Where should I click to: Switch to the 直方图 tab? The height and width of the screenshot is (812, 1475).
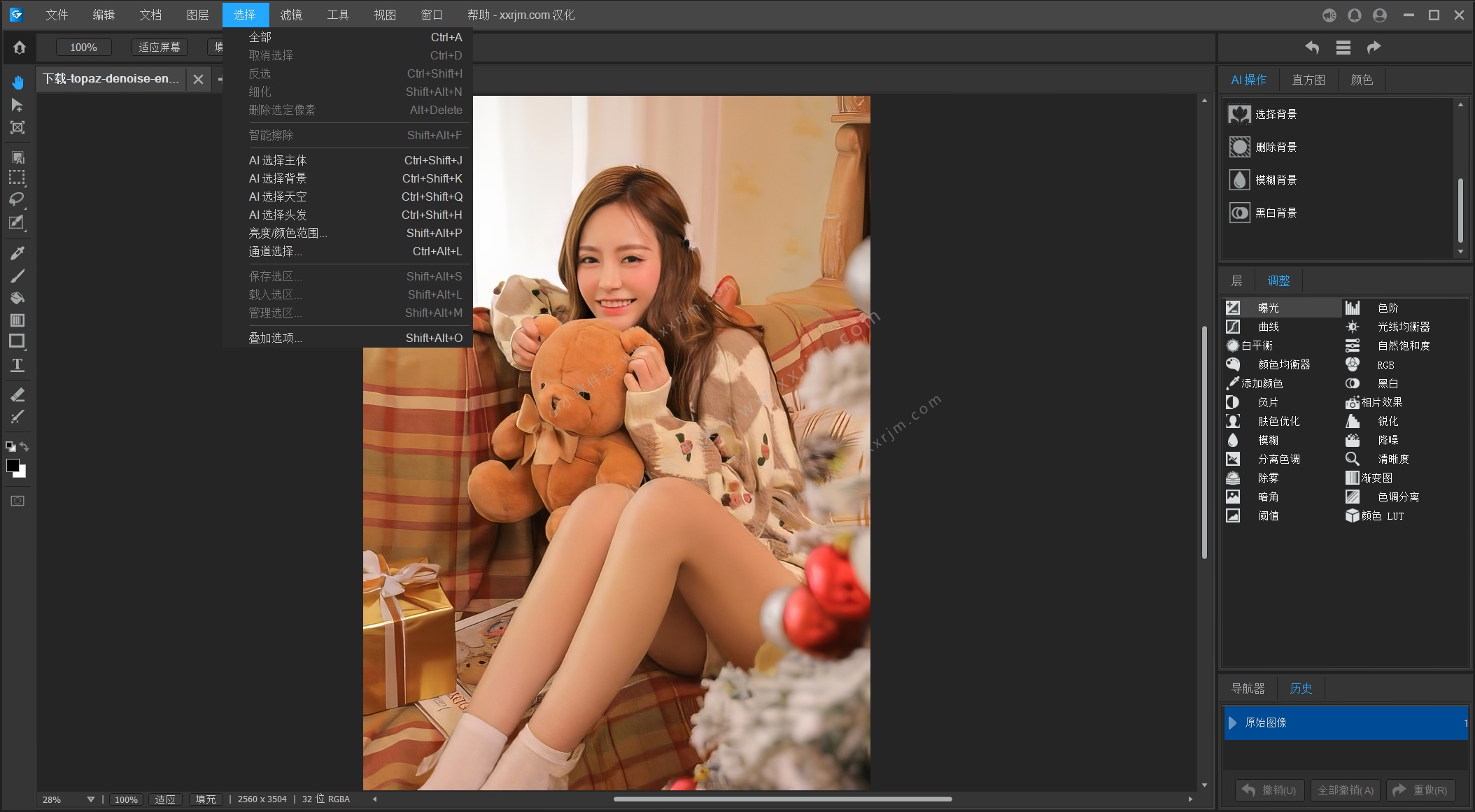(x=1308, y=80)
